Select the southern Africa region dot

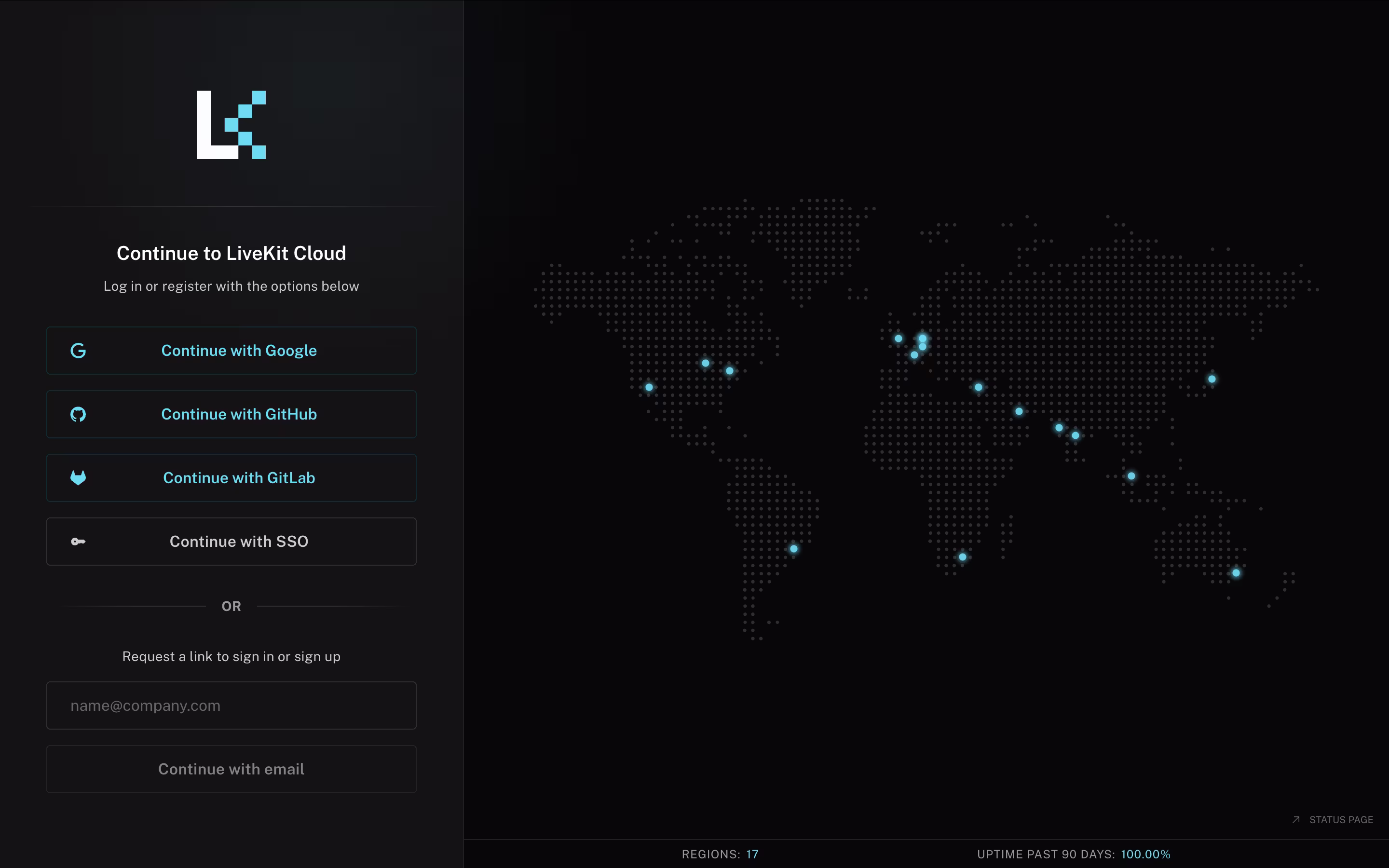pyautogui.click(x=963, y=557)
